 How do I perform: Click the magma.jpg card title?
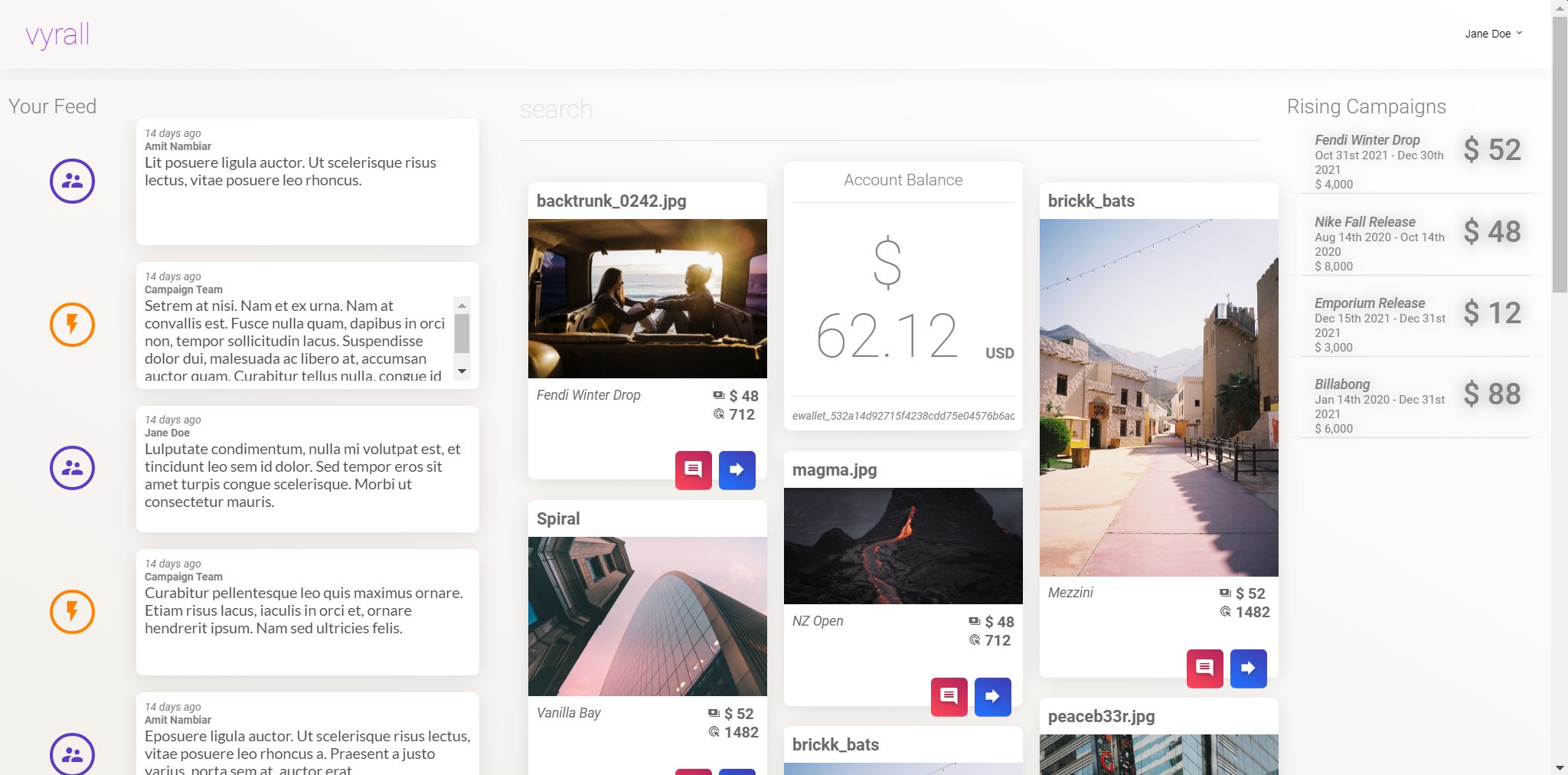[x=835, y=470]
